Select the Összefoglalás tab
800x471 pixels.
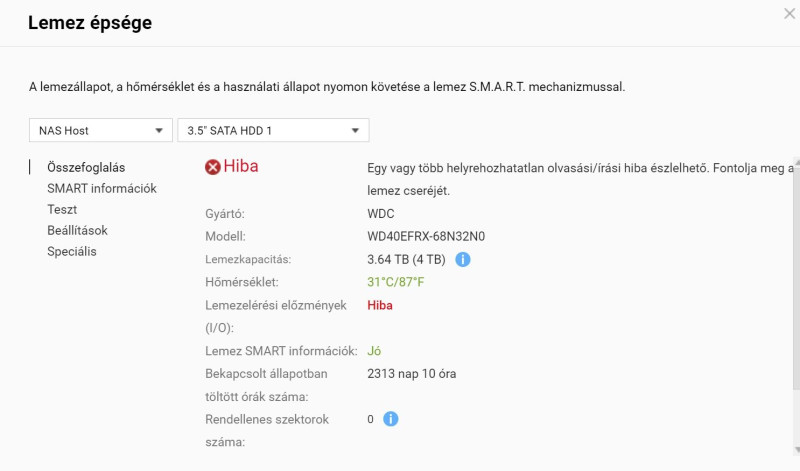(x=86, y=167)
